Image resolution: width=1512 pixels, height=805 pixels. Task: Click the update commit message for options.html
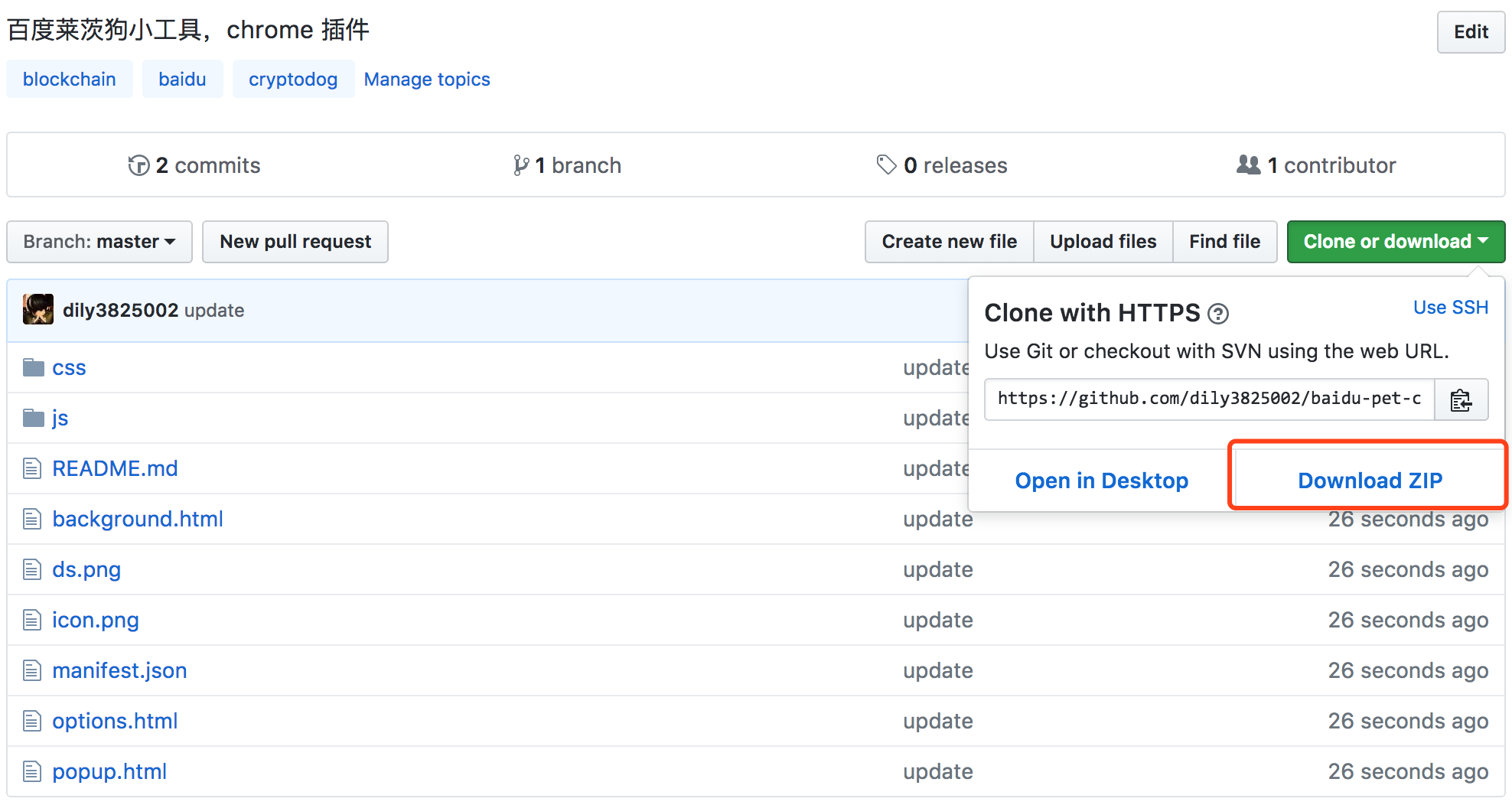[x=938, y=722]
